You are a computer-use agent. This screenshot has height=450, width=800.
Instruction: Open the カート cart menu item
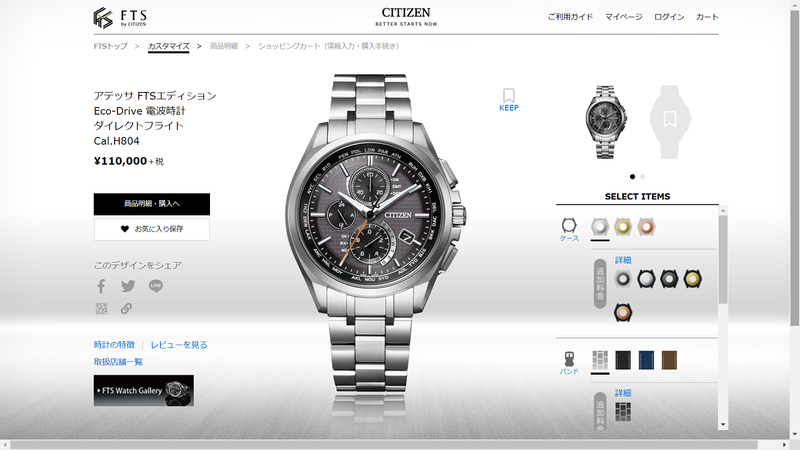(x=707, y=17)
